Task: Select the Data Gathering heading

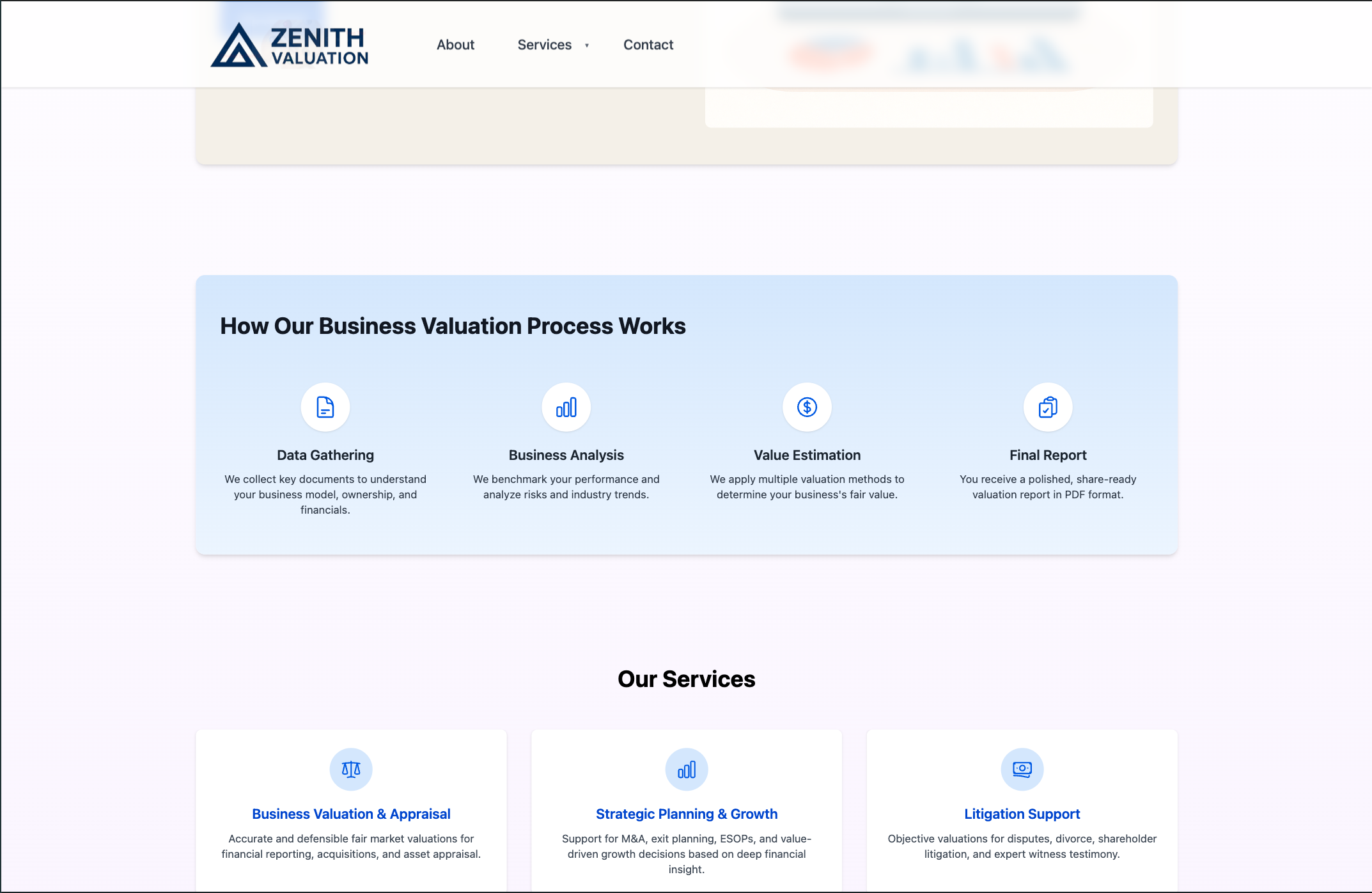Action: (x=325, y=455)
